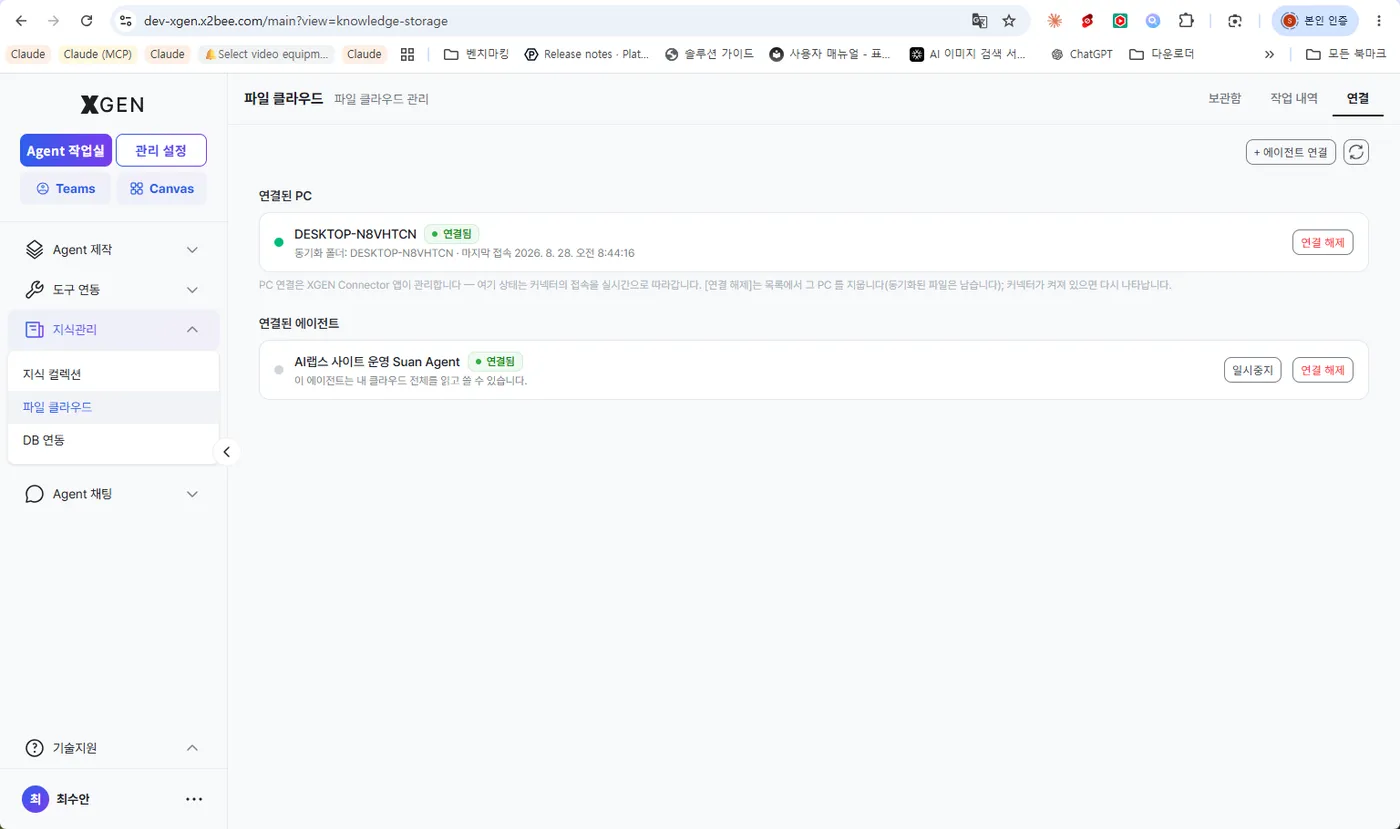The width and height of the screenshot is (1400, 829).
Task: Click the gray status dot for Suan Agent
Action: point(279,370)
